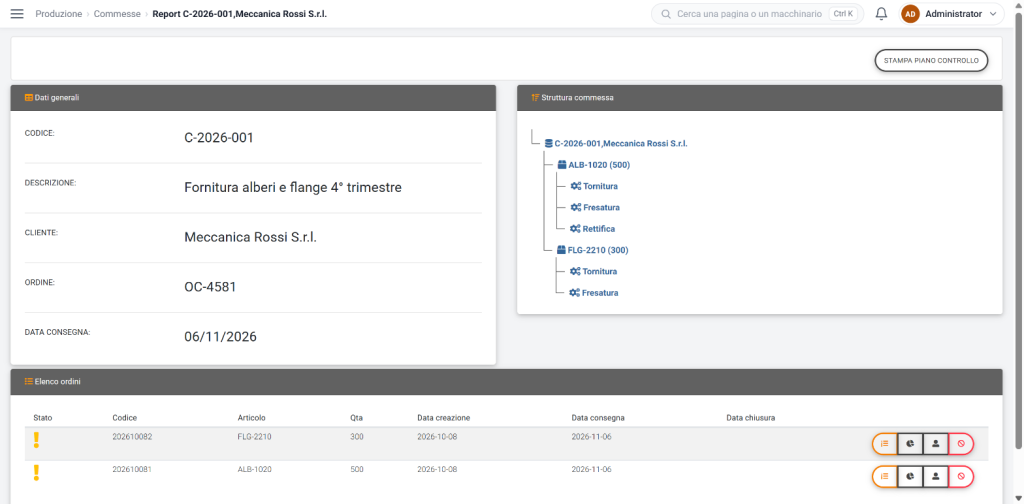Click the Data consegna column header
The width and height of the screenshot is (1024, 504).
[x=599, y=418]
